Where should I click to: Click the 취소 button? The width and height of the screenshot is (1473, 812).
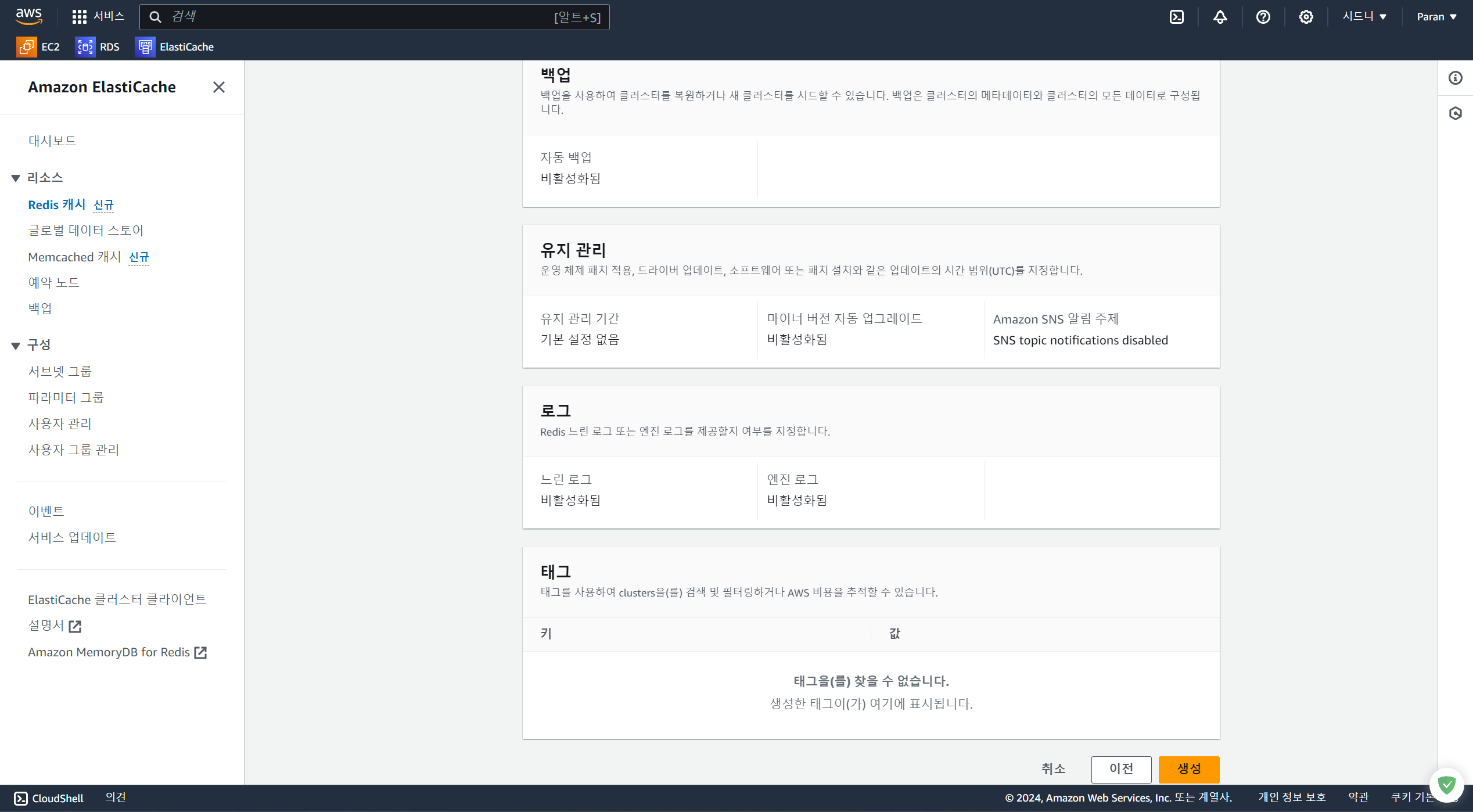pyautogui.click(x=1053, y=769)
